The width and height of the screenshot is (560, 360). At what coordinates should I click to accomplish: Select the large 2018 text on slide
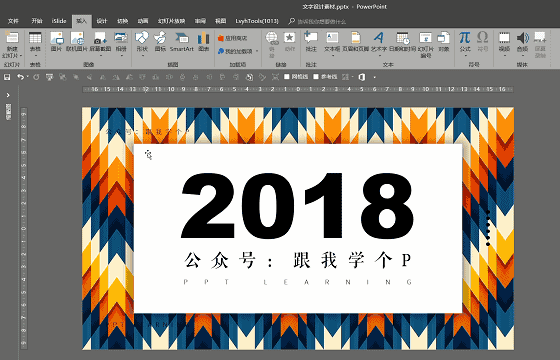pos(298,205)
